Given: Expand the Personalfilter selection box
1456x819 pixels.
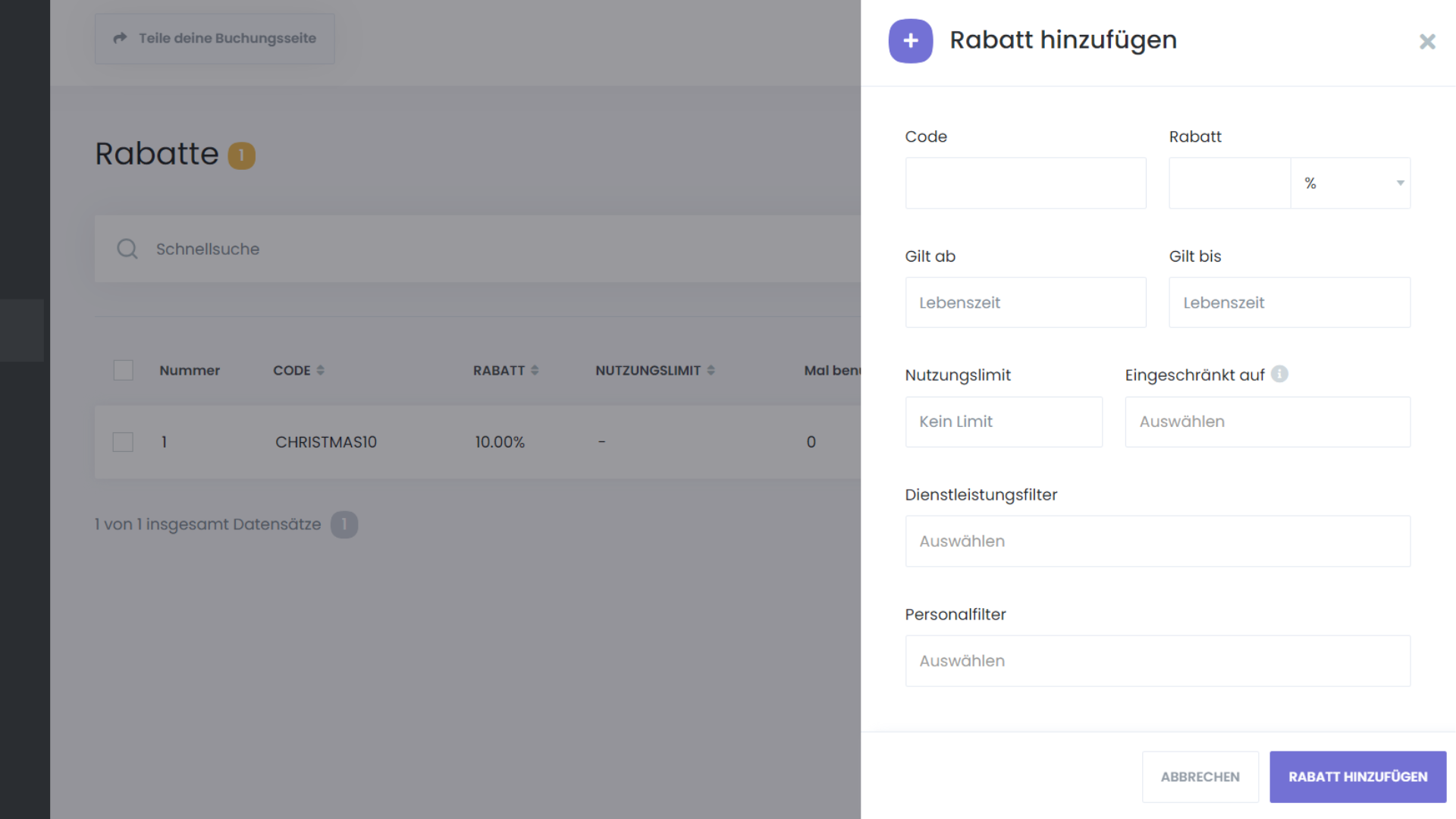Looking at the screenshot, I should click(1157, 661).
